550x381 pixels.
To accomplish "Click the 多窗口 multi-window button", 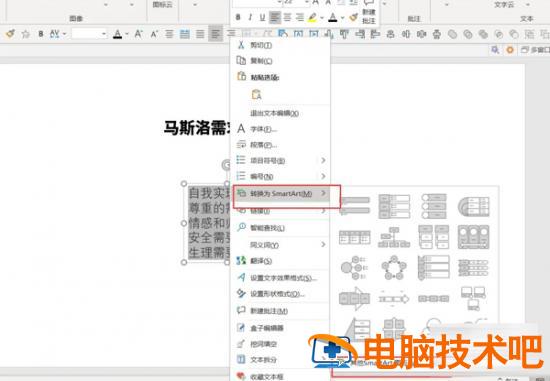I will pos(535,50).
